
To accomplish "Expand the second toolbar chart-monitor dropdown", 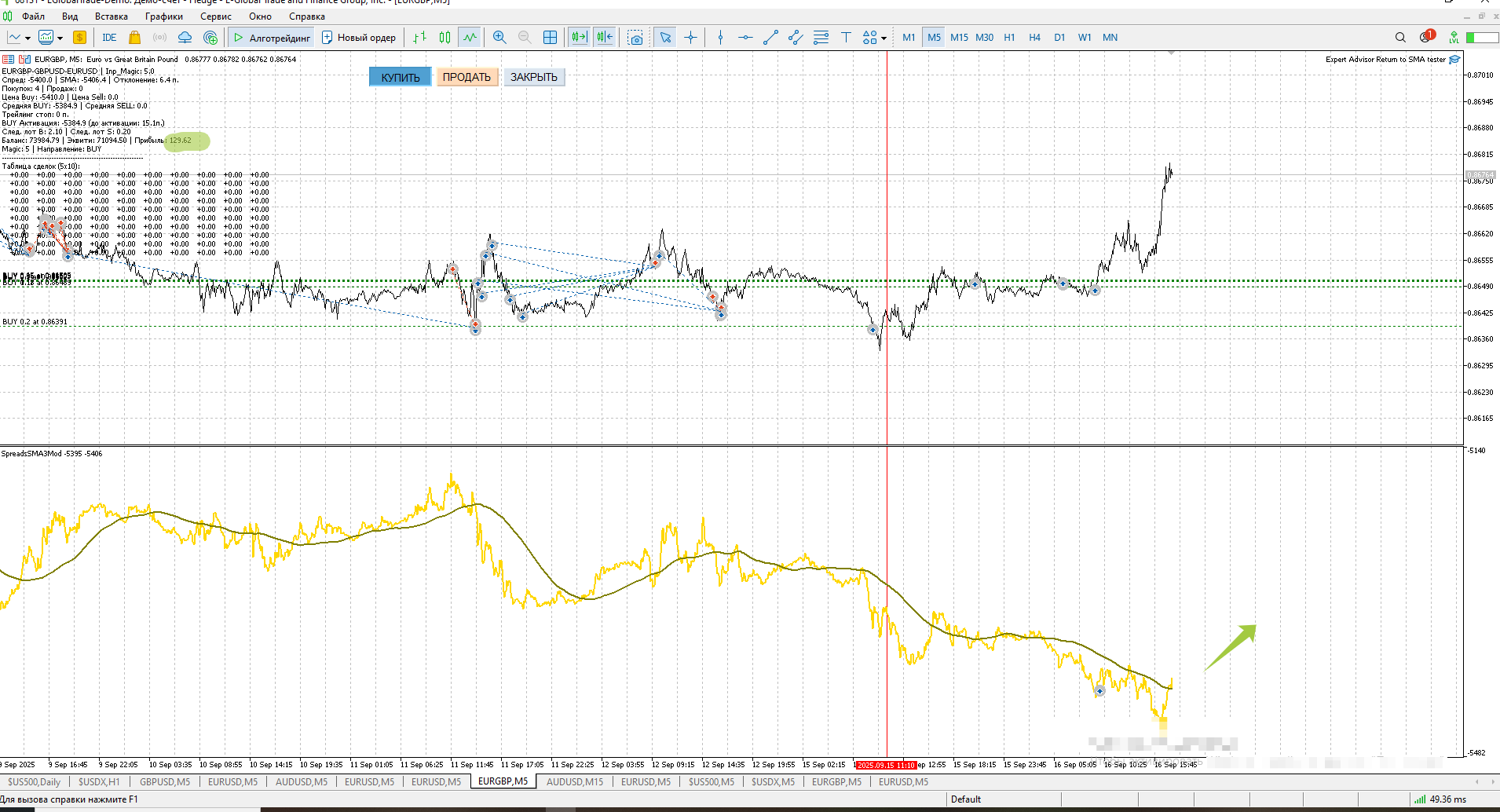I will click(60, 38).
